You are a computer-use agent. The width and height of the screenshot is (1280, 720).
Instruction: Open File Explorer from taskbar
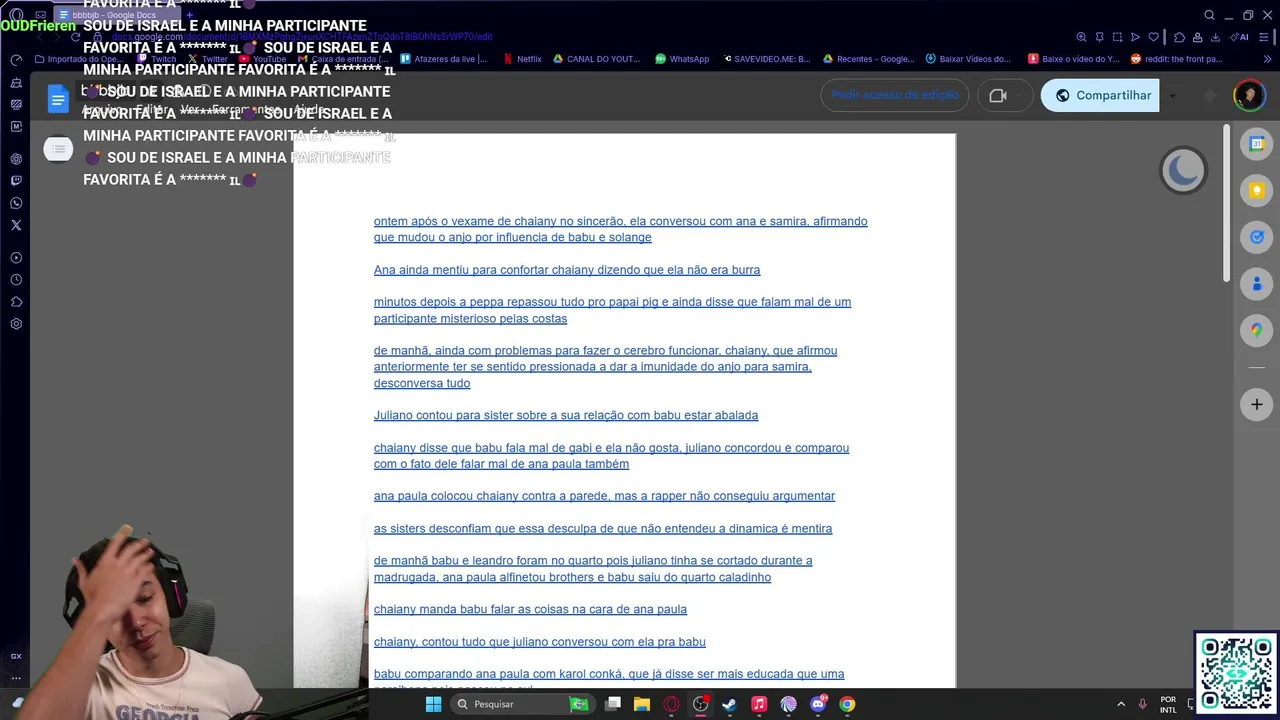pos(642,704)
